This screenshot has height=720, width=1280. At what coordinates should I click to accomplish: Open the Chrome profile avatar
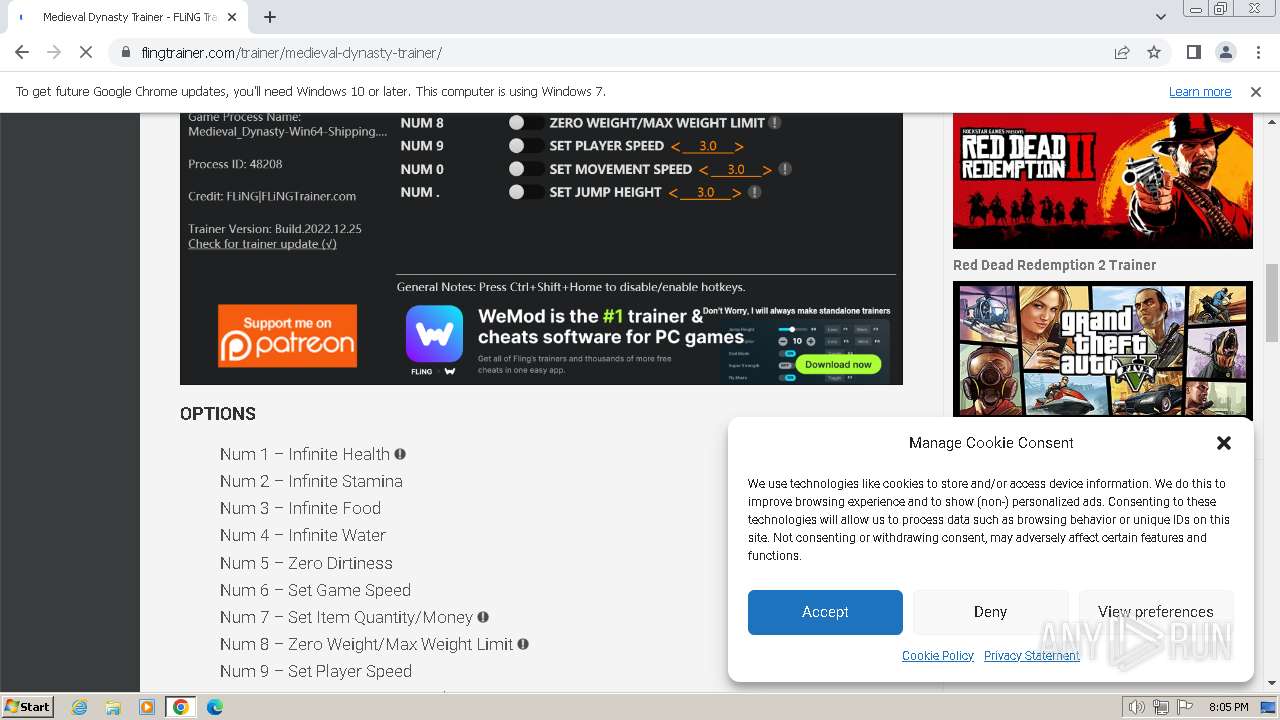click(1225, 52)
